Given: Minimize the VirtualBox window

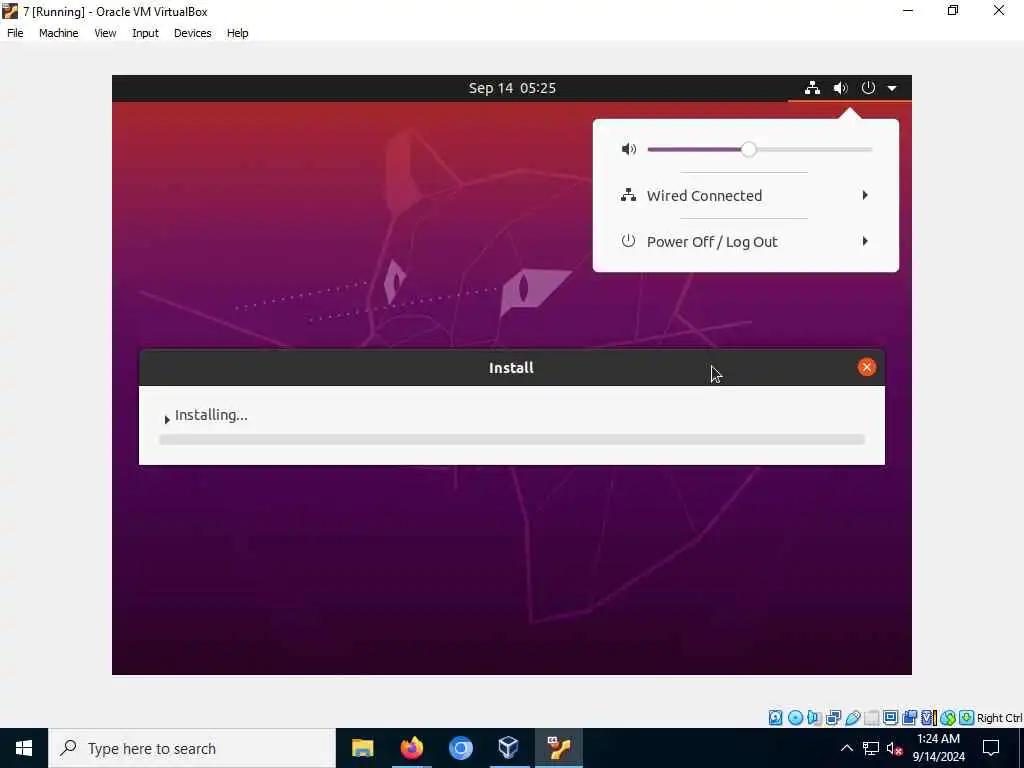Looking at the screenshot, I should pyautogui.click(x=908, y=11).
